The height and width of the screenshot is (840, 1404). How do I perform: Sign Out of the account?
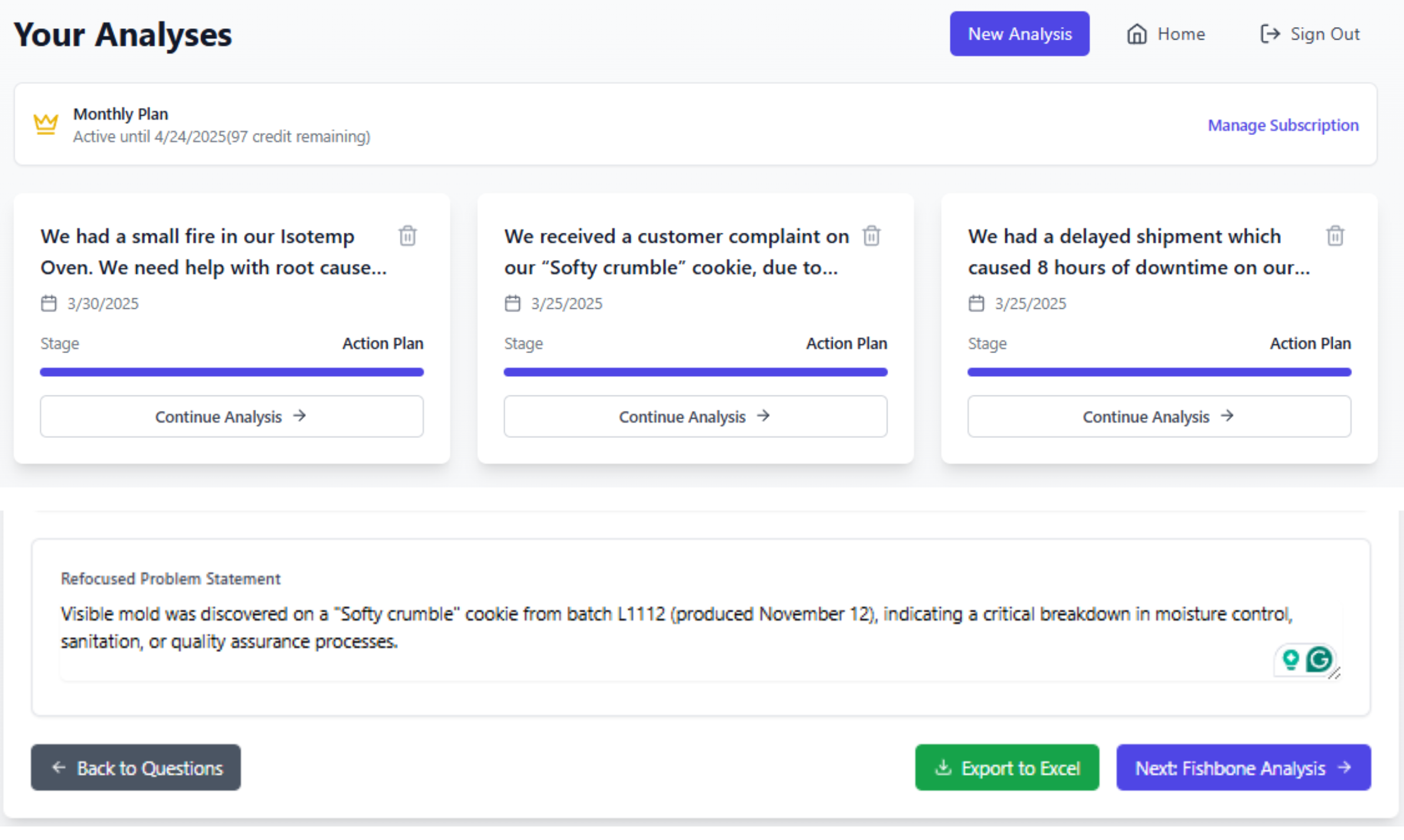1310,34
